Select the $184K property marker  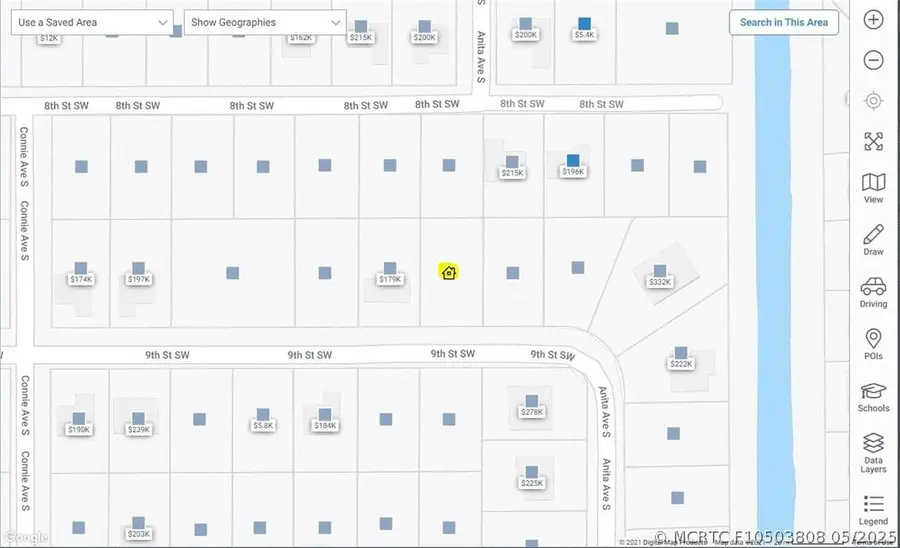coord(325,420)
